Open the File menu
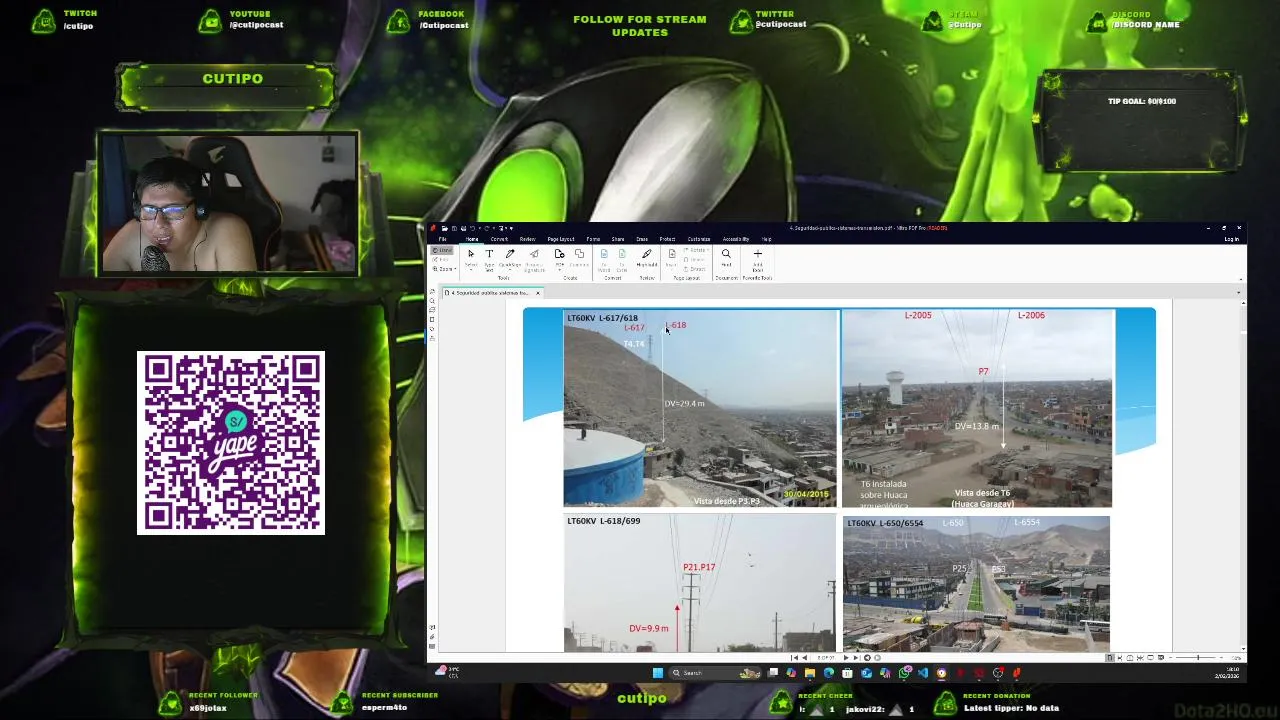 tap(442, 239)
